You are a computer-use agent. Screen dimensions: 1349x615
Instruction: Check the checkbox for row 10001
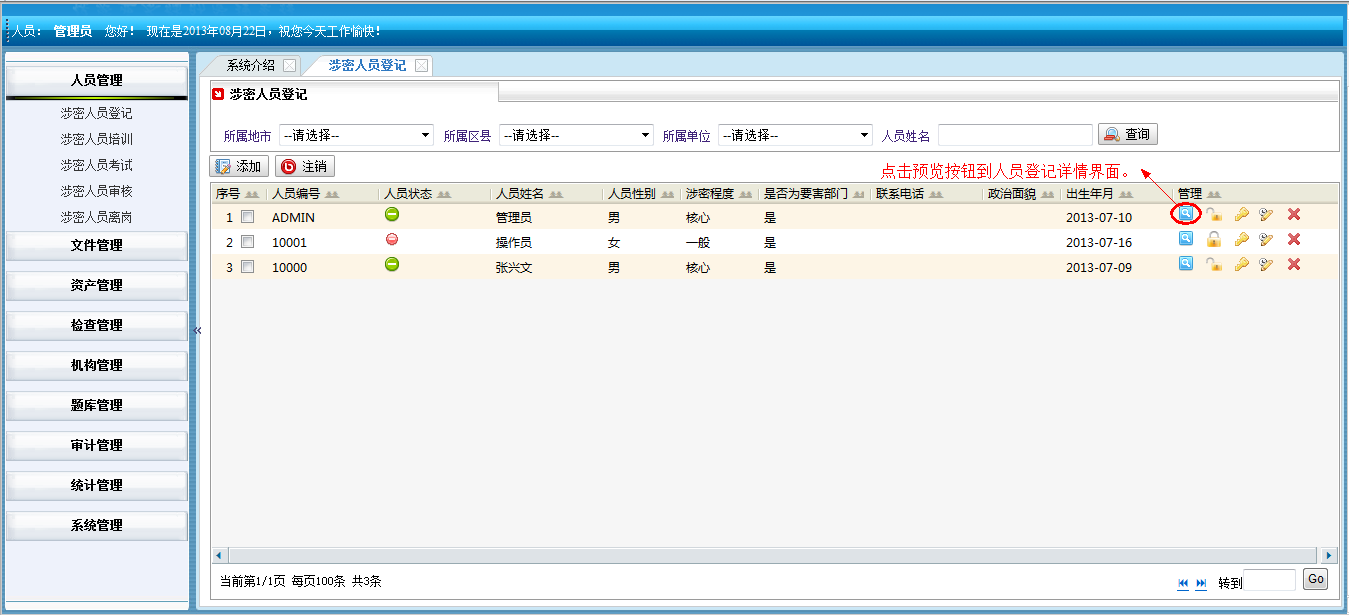click(x=247, y=241)
